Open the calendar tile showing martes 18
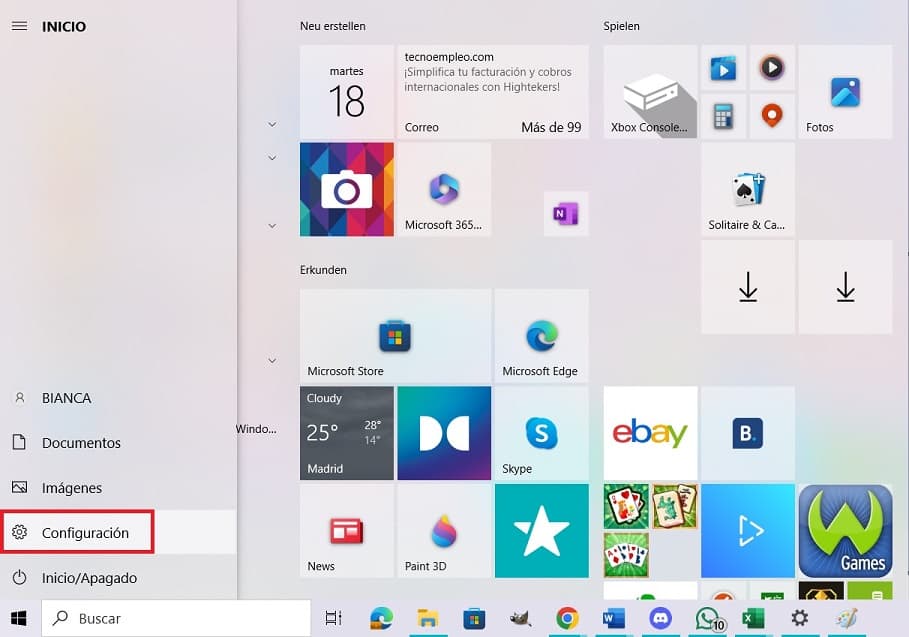 coord(347,92)
